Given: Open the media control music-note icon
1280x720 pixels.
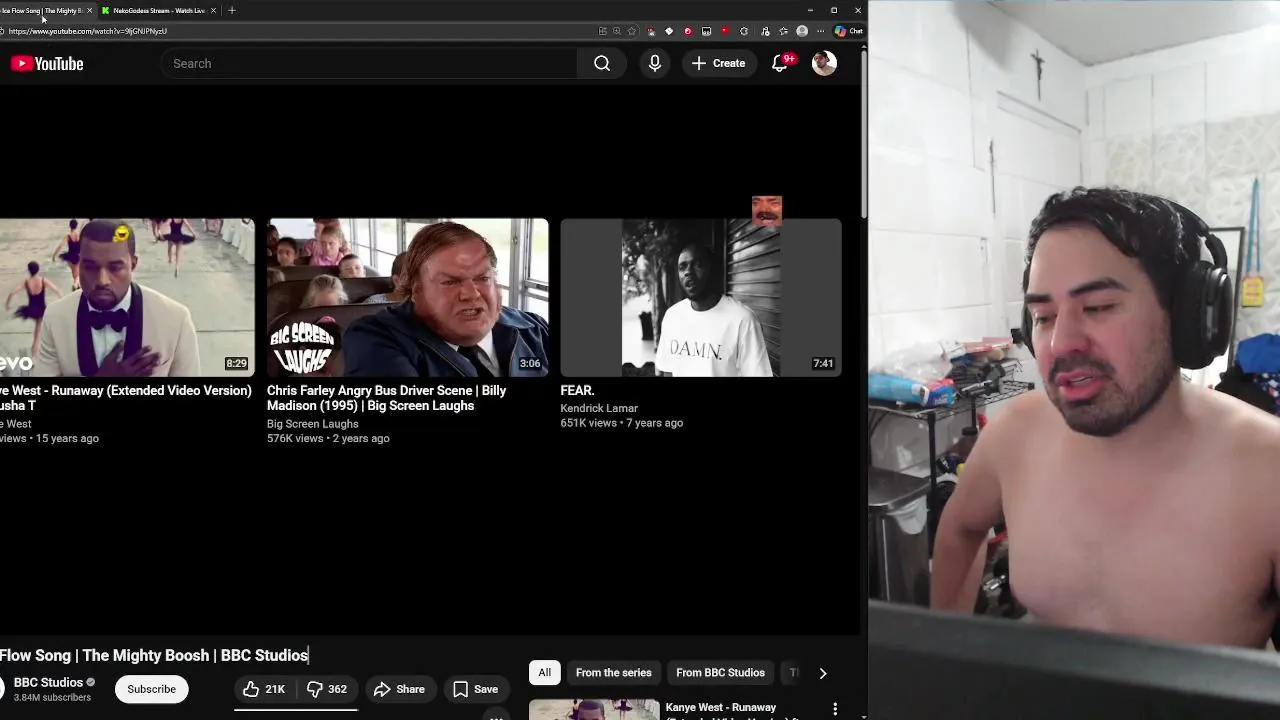Looking at the screenshot, I should [x=765, y=31].
